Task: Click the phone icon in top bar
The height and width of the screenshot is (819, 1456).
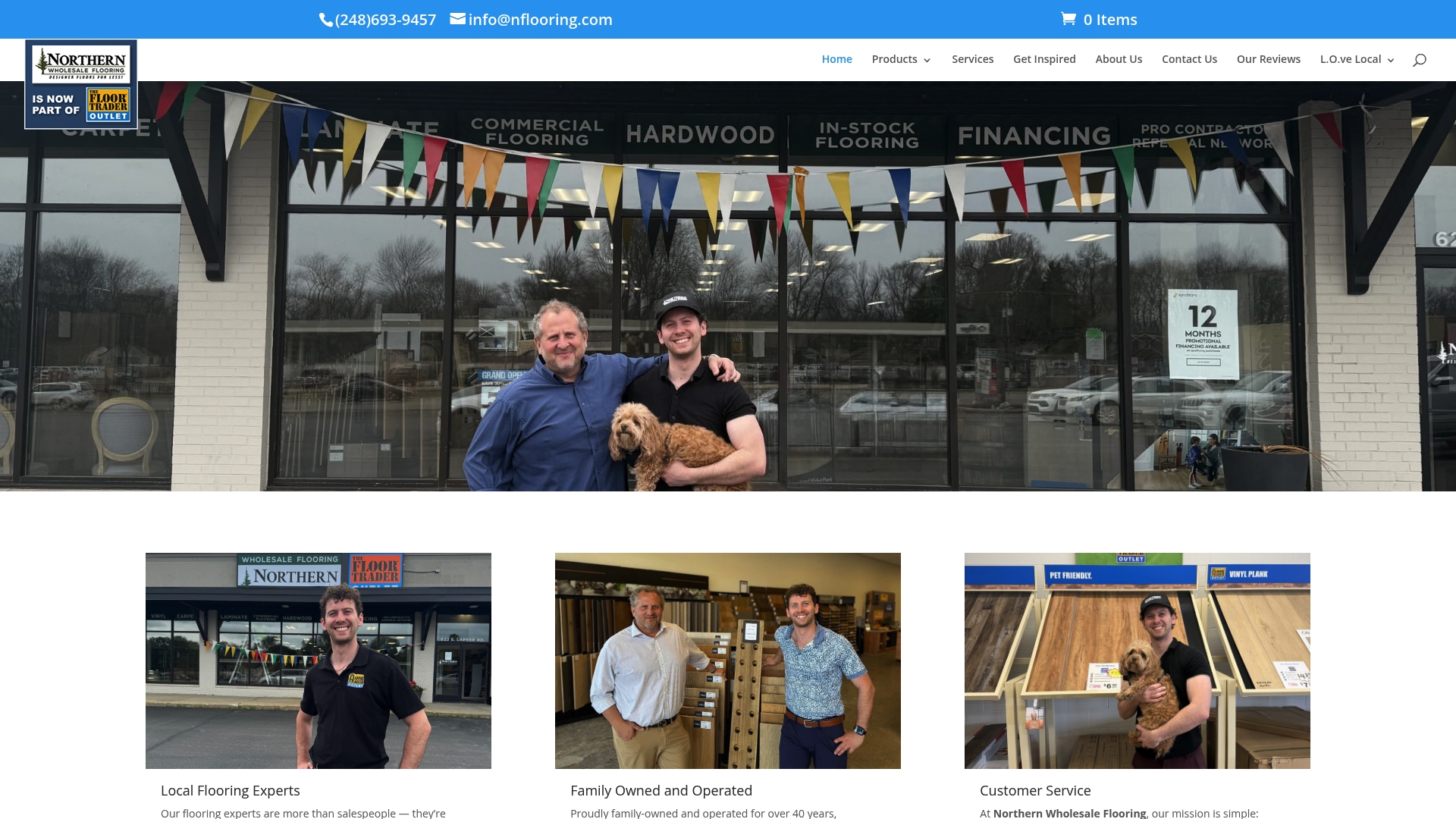Action: pyautogui.click(x=326, y=20)
